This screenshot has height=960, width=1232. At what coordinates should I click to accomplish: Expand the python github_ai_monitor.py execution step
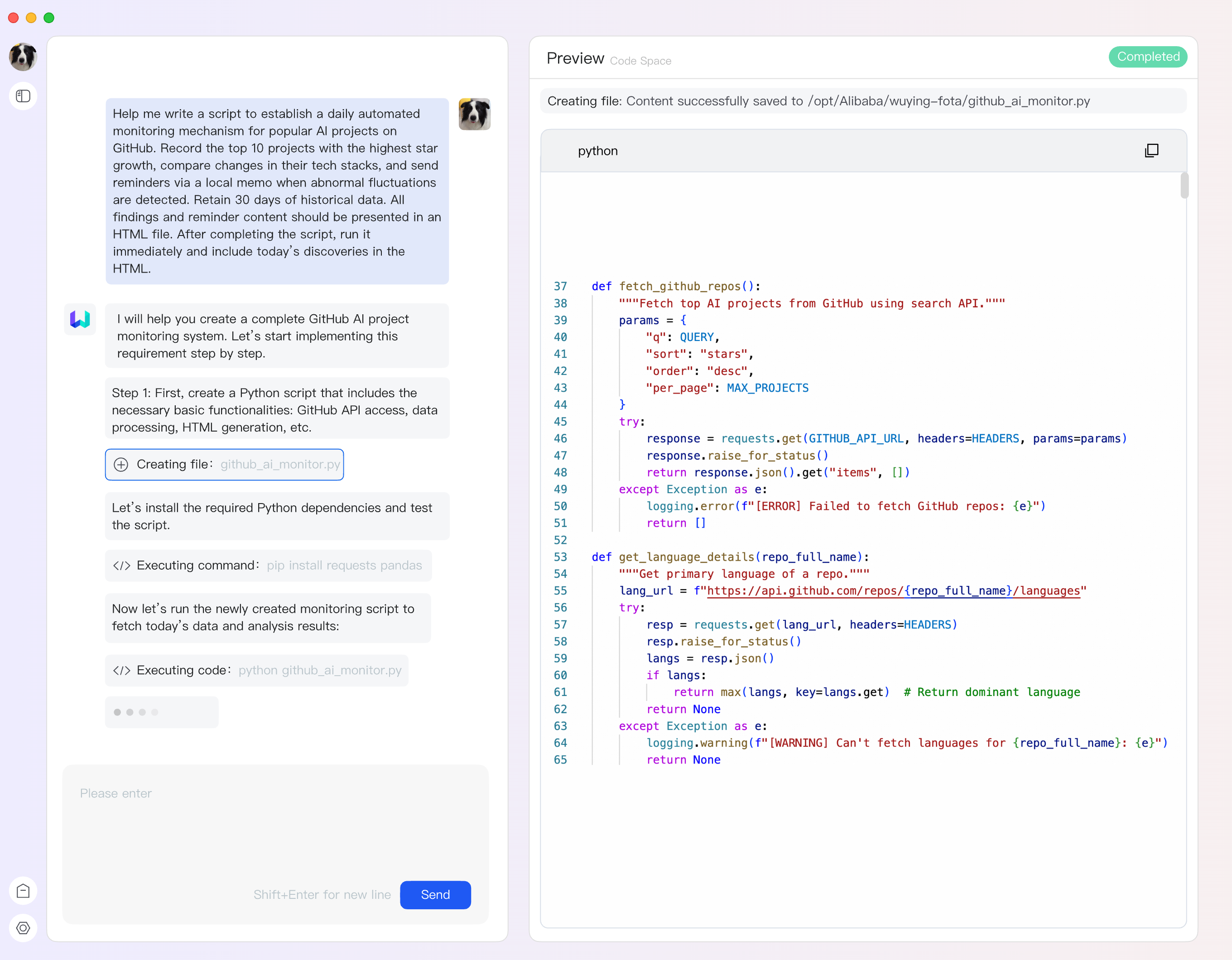(x=257, y=670)
